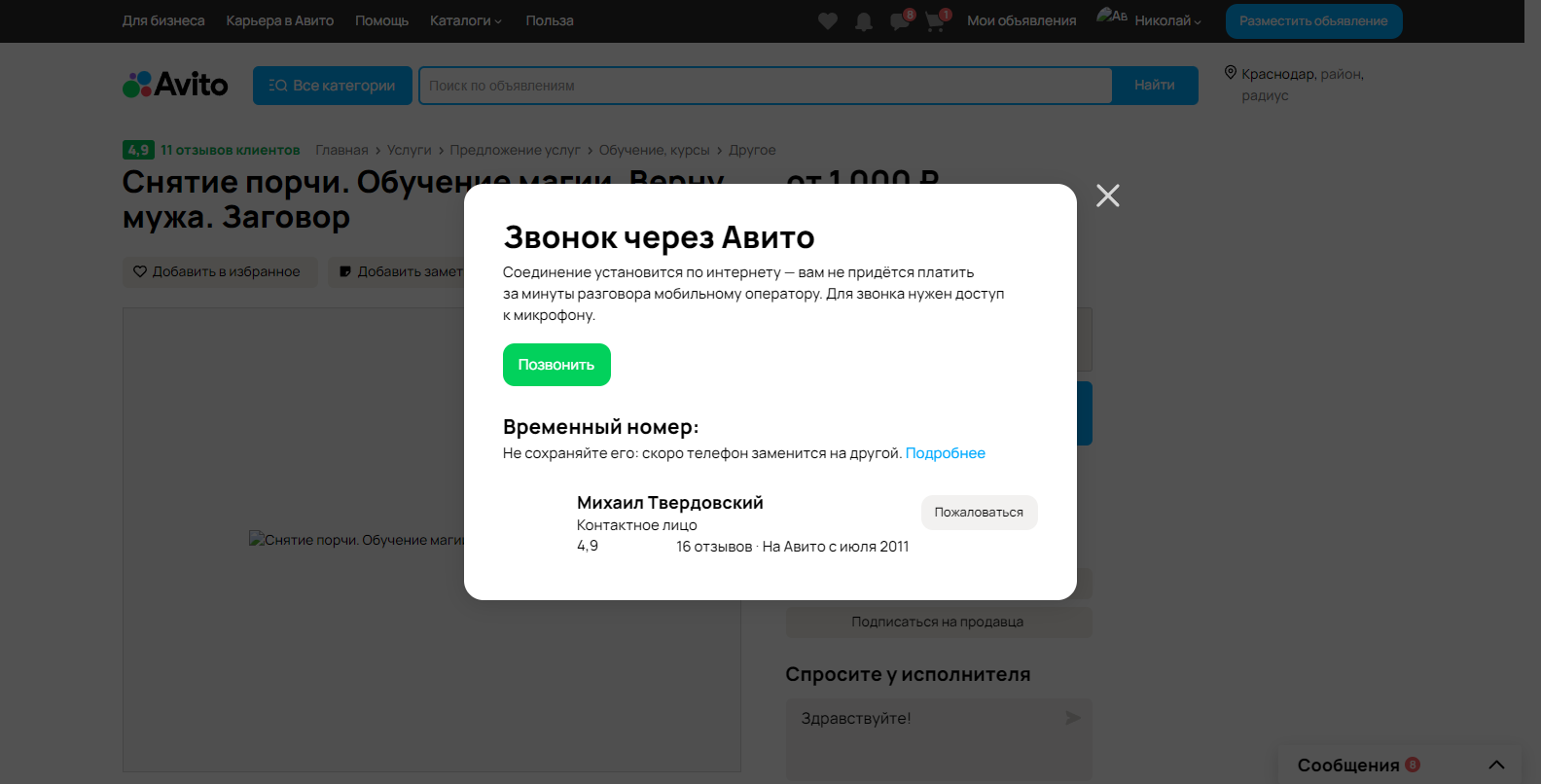Click the favorites heart icon in header
1541x784 pixels.
pos(828,20)
